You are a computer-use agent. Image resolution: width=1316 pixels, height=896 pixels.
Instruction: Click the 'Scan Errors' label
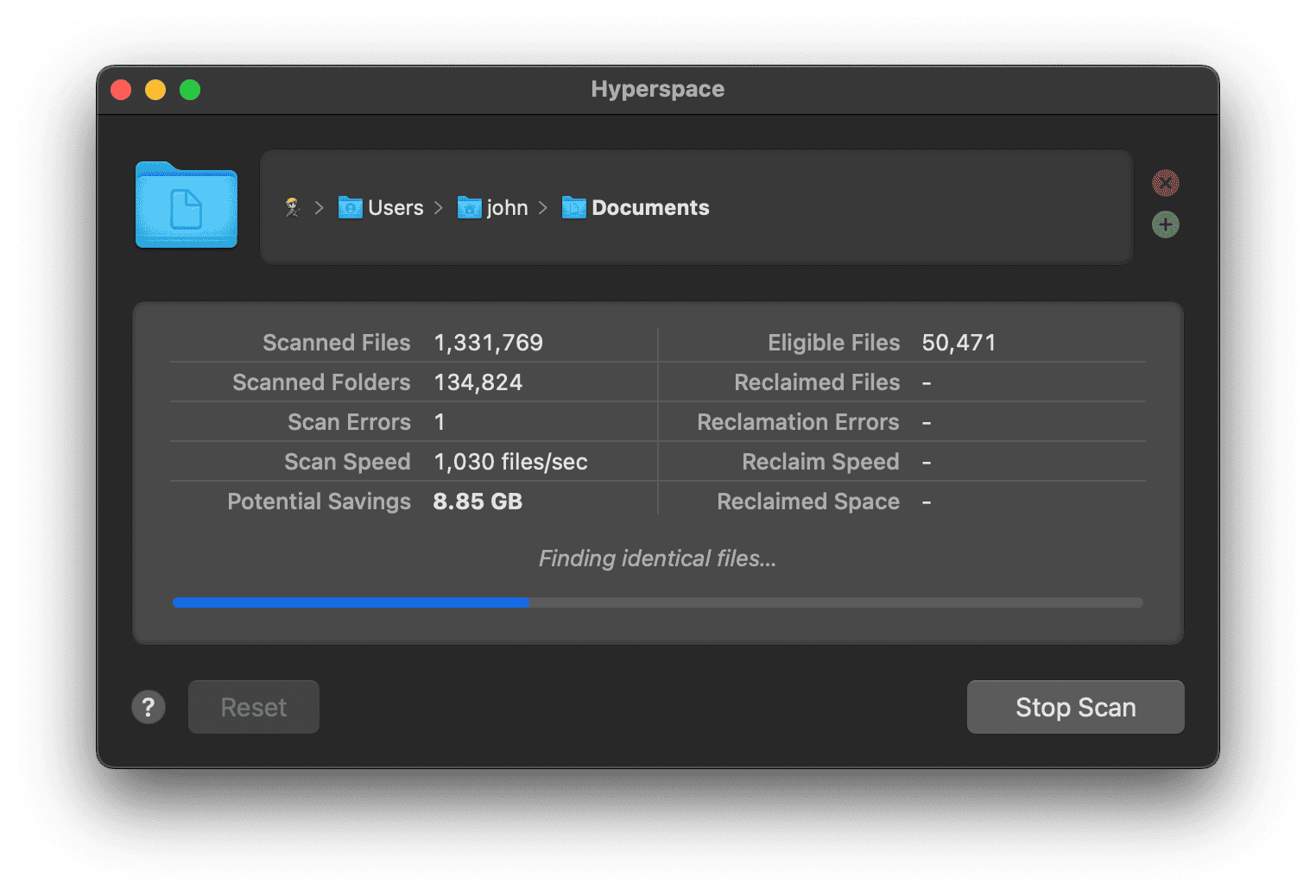pyautogui.click(x=349, y=422)
